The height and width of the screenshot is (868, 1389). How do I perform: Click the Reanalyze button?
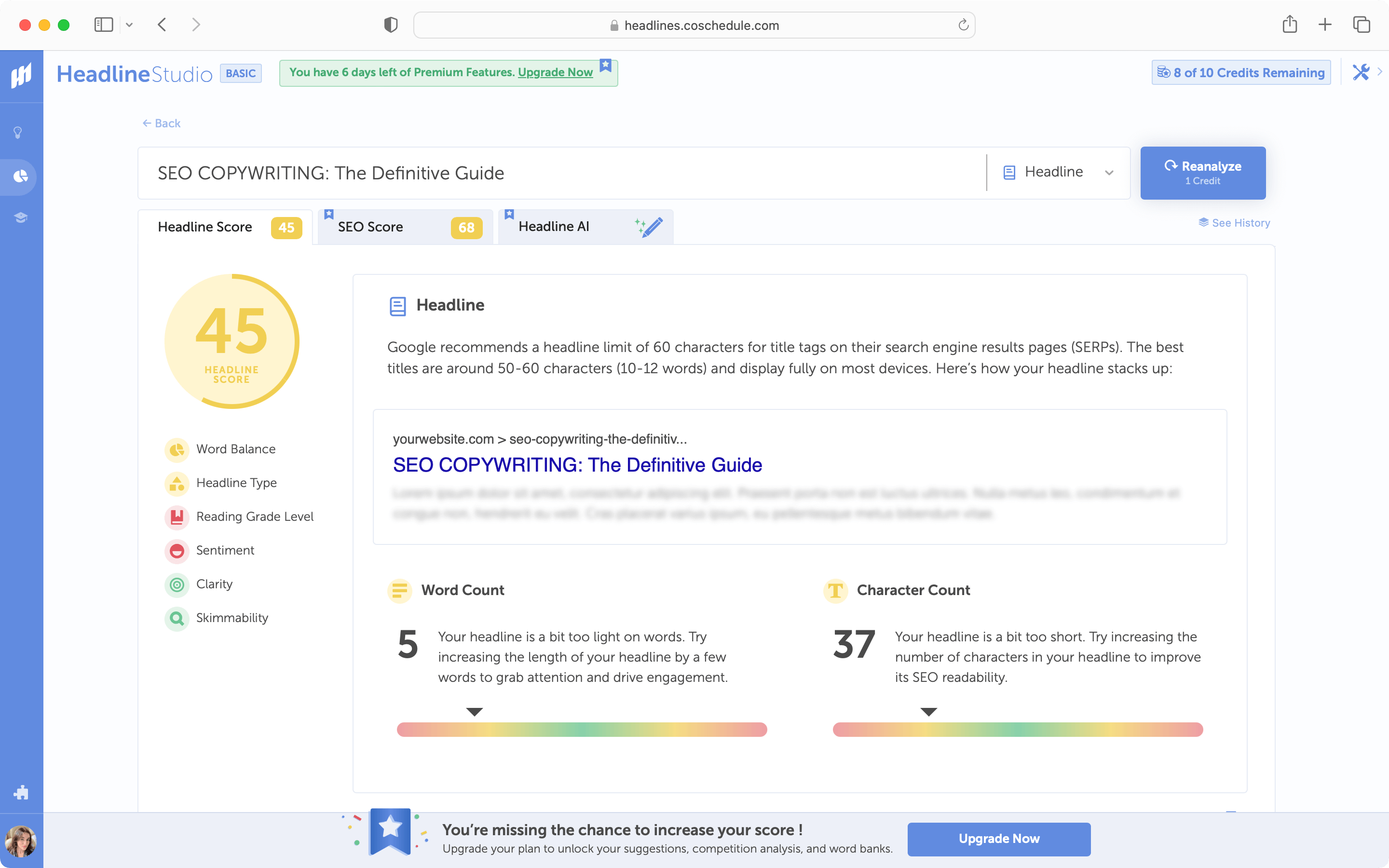point(1202,173)
